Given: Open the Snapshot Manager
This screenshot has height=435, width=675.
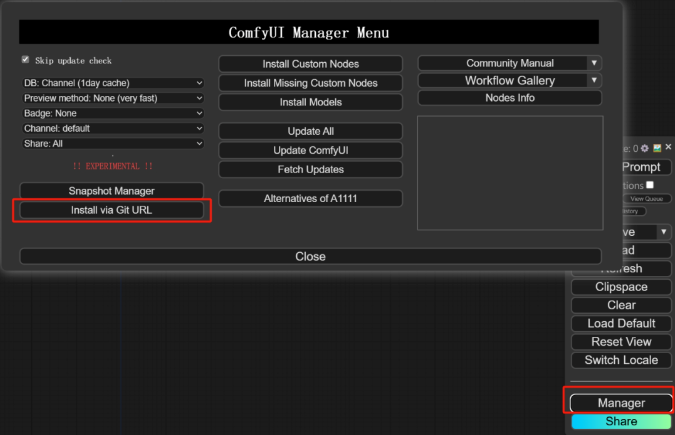Looking at the screenshot, I should 111,191.
